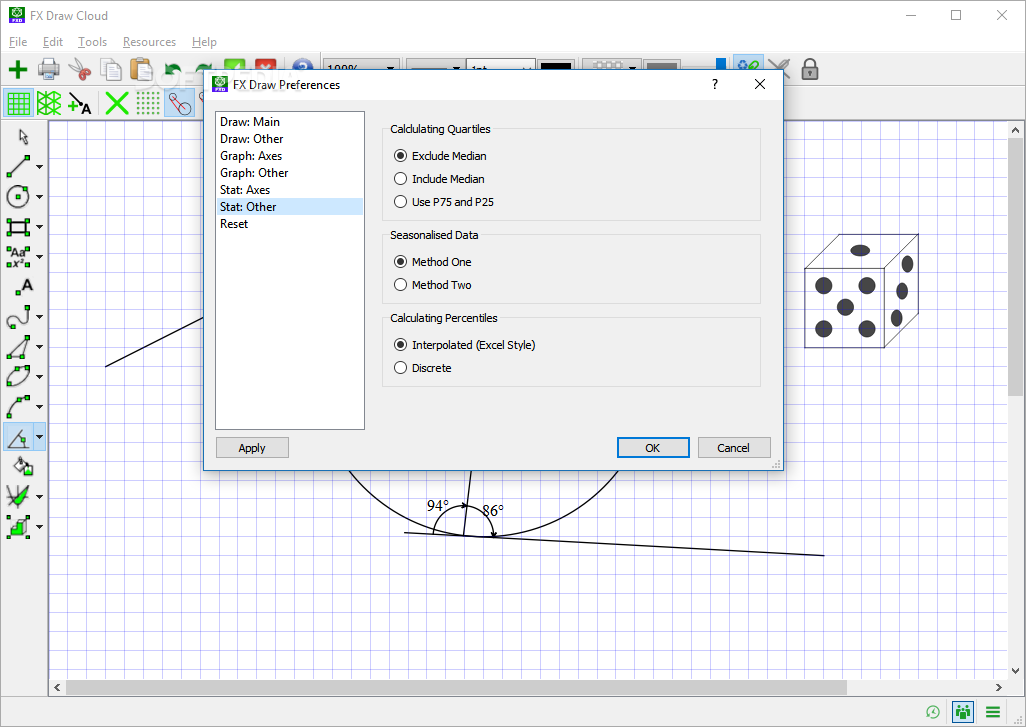Select the freehand curve tool

(18, 317)
